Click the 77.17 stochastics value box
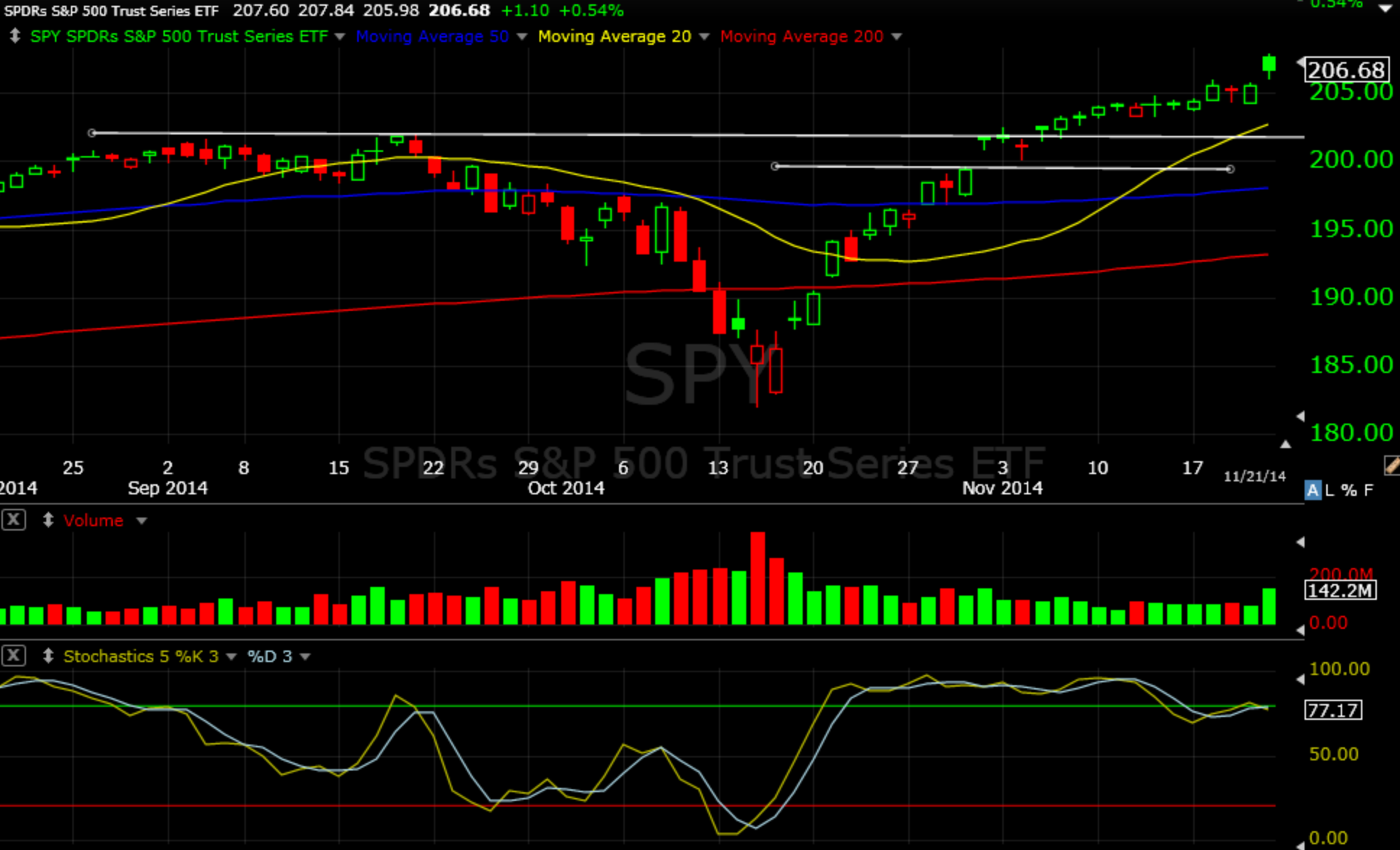Screen dimensions: 1400x850 (1333, 710)
